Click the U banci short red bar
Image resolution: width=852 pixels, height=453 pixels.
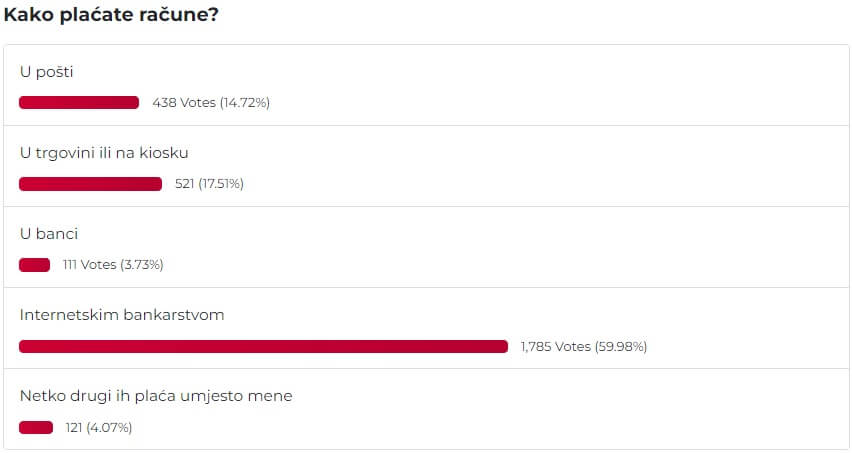click(x=34, y=265)
